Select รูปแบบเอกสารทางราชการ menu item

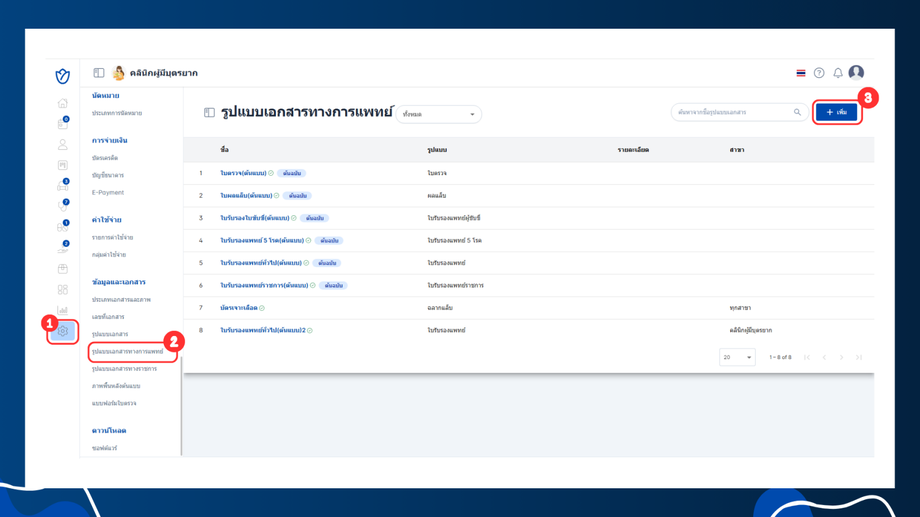tap(124, 369)
